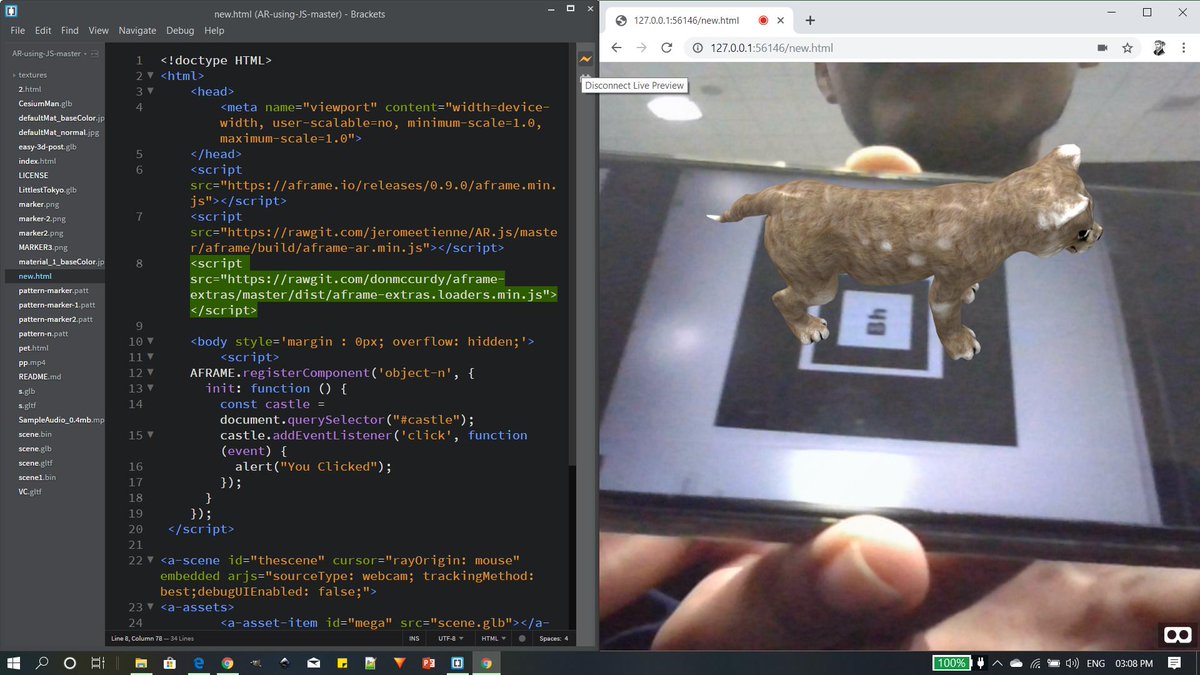The image size is (1200, 675).
Task: Open Inkscape from the taskbar
Action: click(x=283, y=662)
